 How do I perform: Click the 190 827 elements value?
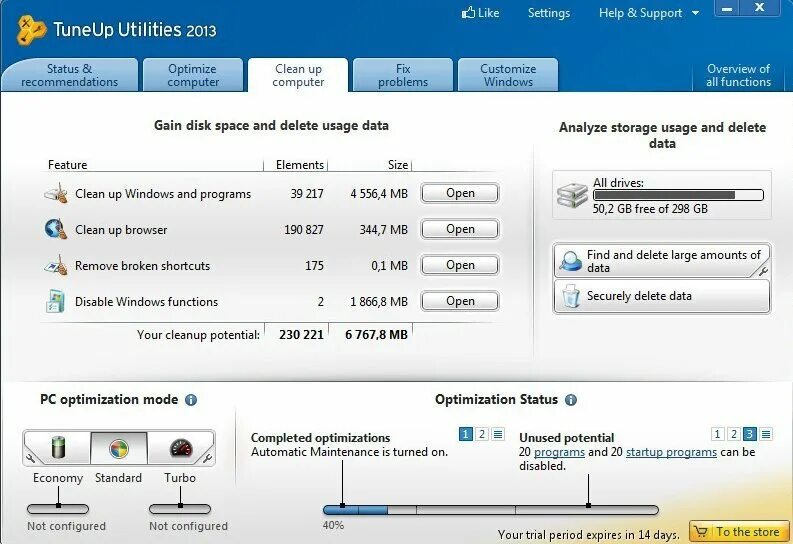303,230
